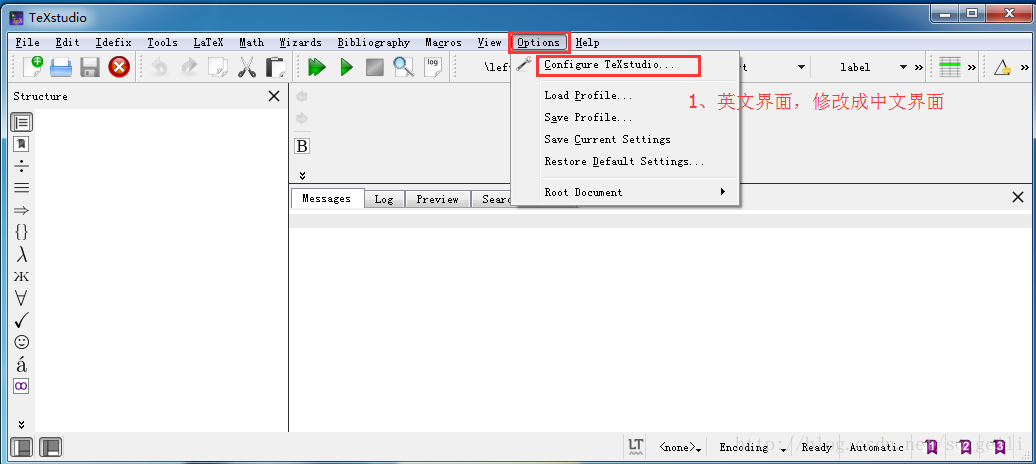Open a file using the folder icon
Image resolution: width=1036 pixels, height=464 pixels.
[x=61, y=67]
